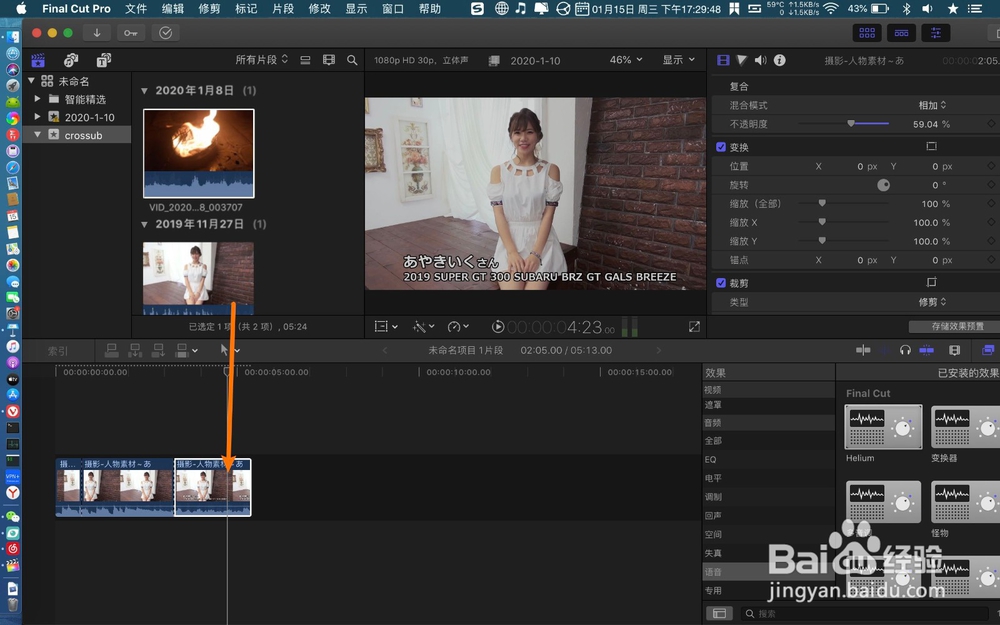Toggle the snapping icon above the timeline
This screenshot has height=625, width=1000.
(x=924, y=350)
